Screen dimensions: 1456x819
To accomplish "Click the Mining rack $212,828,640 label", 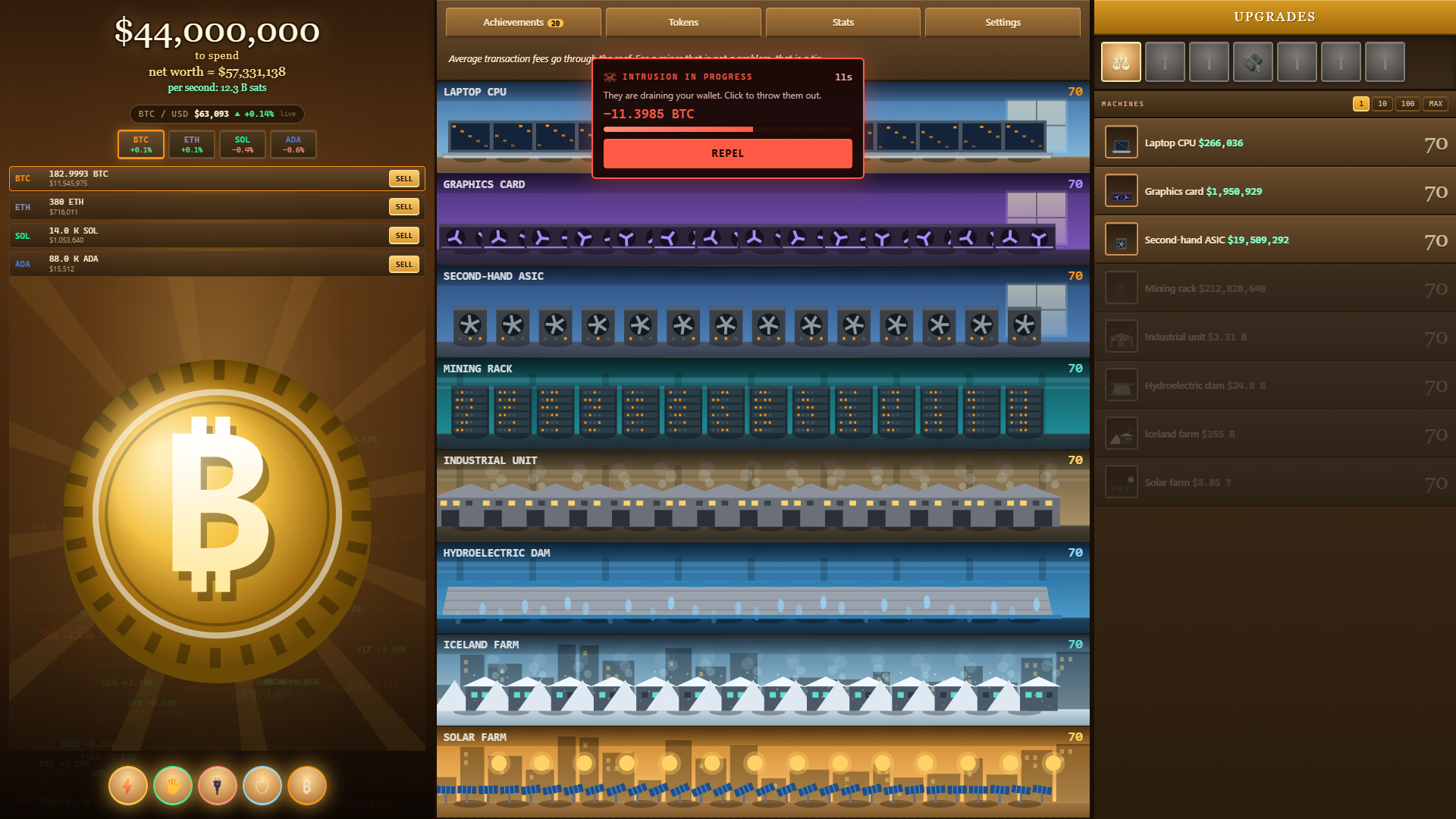I will pyautogui.click(x=1205, y=289).
